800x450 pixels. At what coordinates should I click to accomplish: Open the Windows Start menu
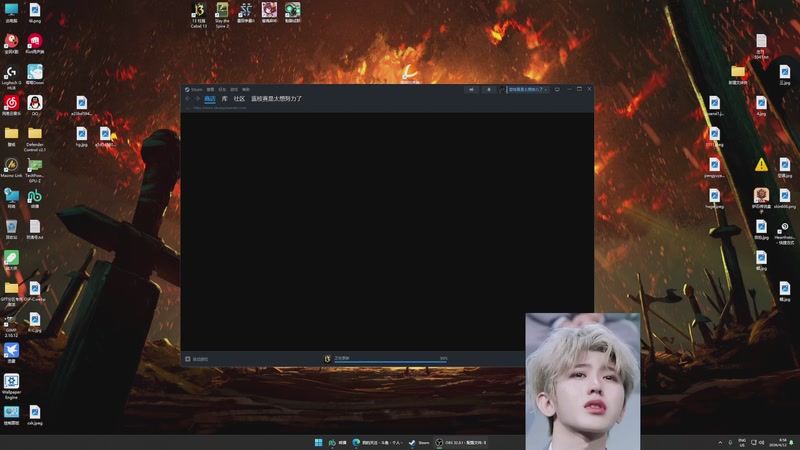point(318,442)
